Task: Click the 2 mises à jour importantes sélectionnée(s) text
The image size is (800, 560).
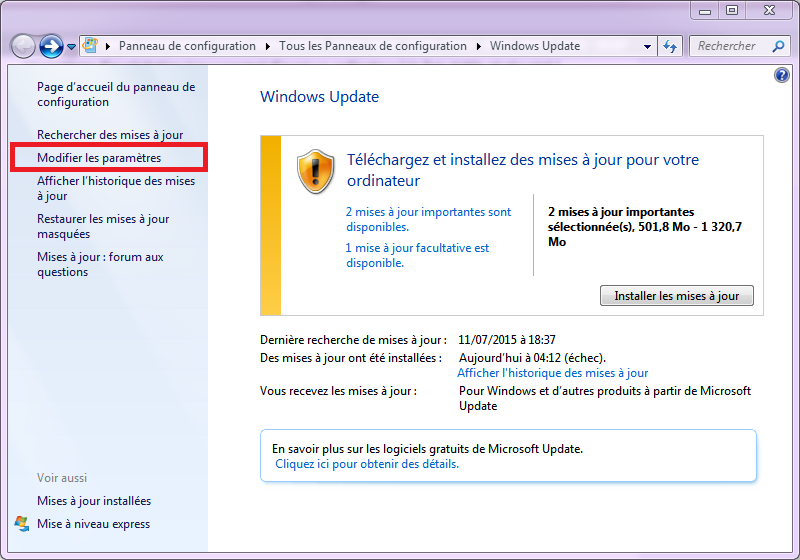Action: coord(645,226)
